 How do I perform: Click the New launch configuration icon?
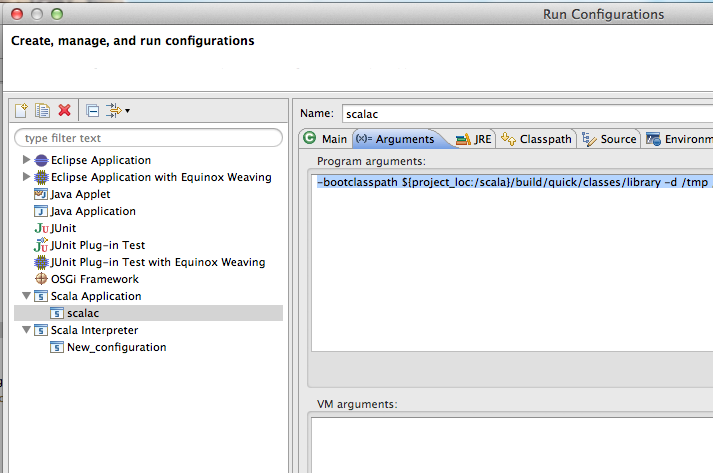coord(21,111)
